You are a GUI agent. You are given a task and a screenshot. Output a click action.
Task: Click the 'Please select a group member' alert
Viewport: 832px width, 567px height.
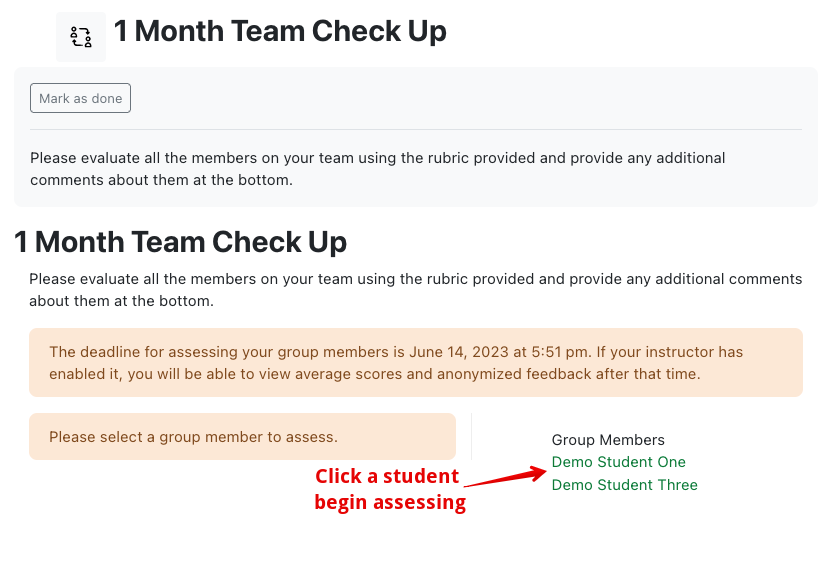[242, 437]
